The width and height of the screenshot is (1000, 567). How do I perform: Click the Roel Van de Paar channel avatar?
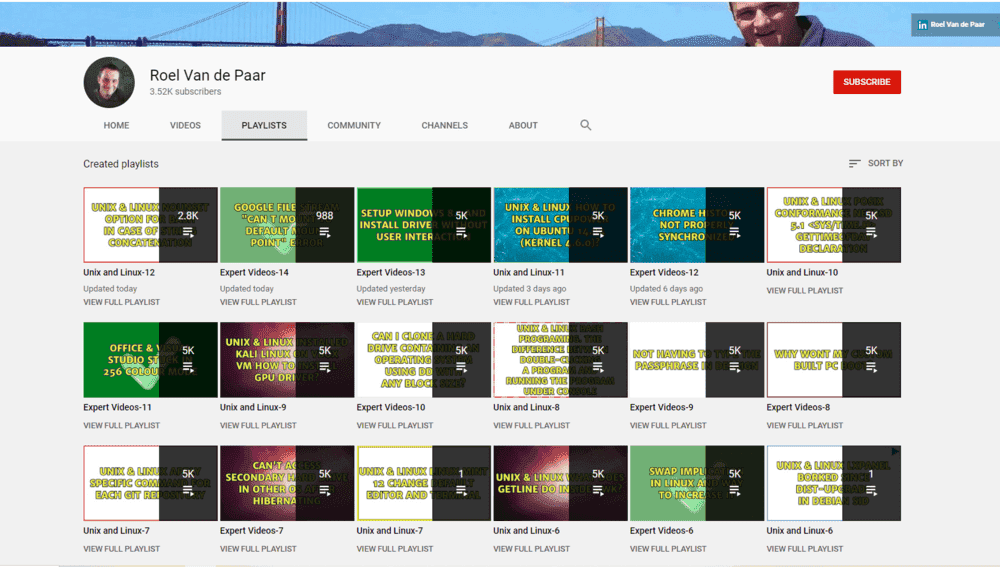[x=109, y=82]
